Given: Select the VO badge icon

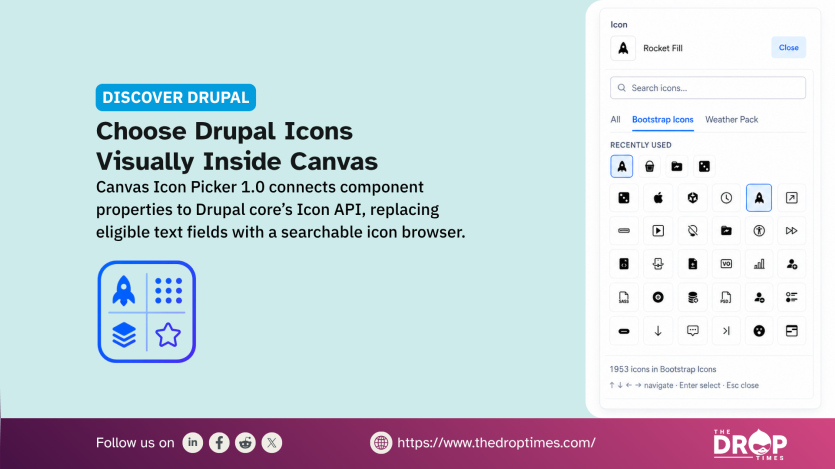Looking at the screenshot, I should point(726,264).
